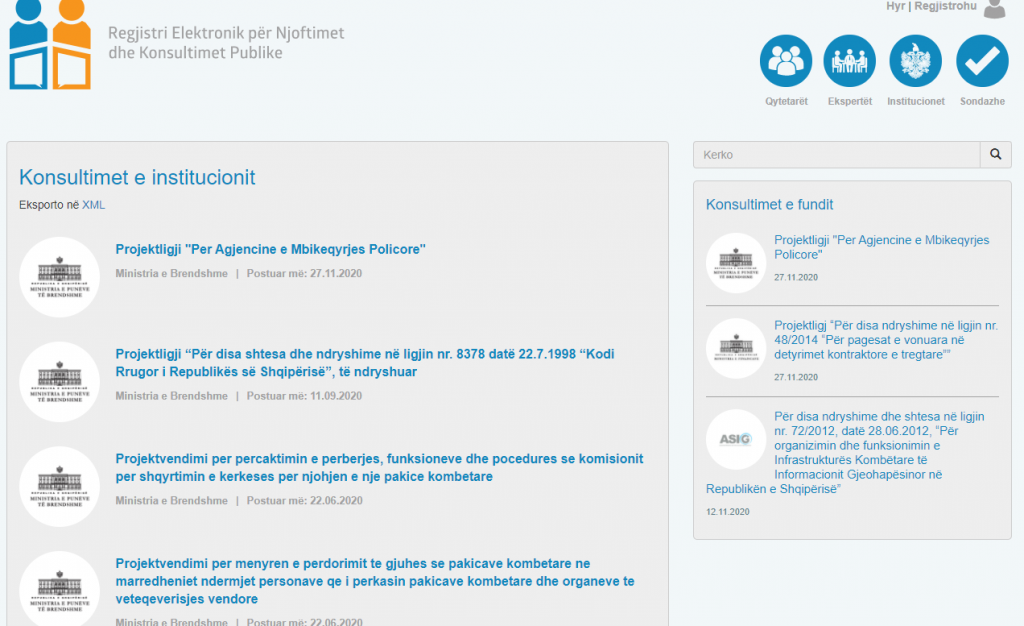The image size is (1024, 626).
Task: Open the draft decision on komisionit per pakice kombetare
Action: point(379,467)
